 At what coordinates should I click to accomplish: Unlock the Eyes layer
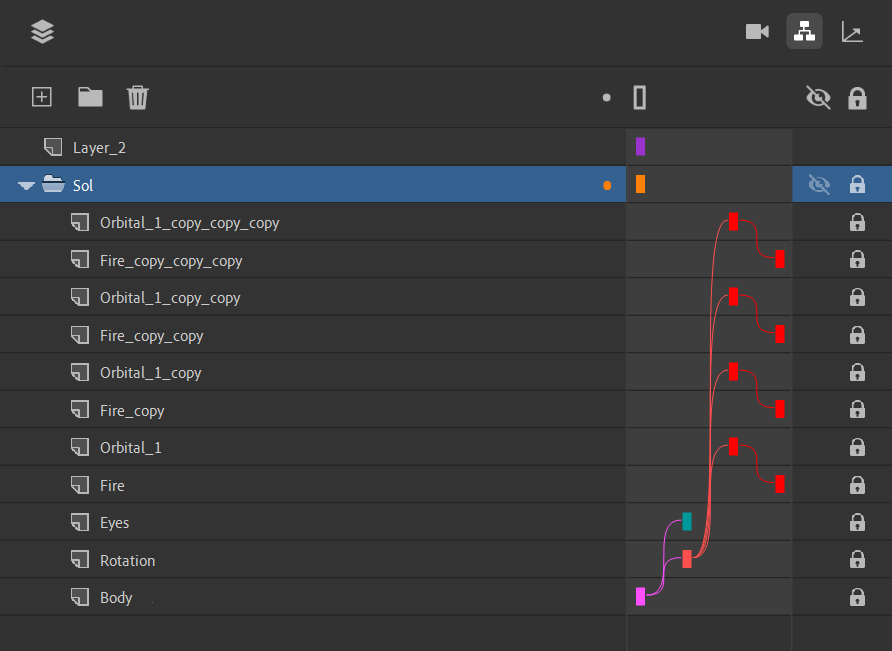point(857,522)
